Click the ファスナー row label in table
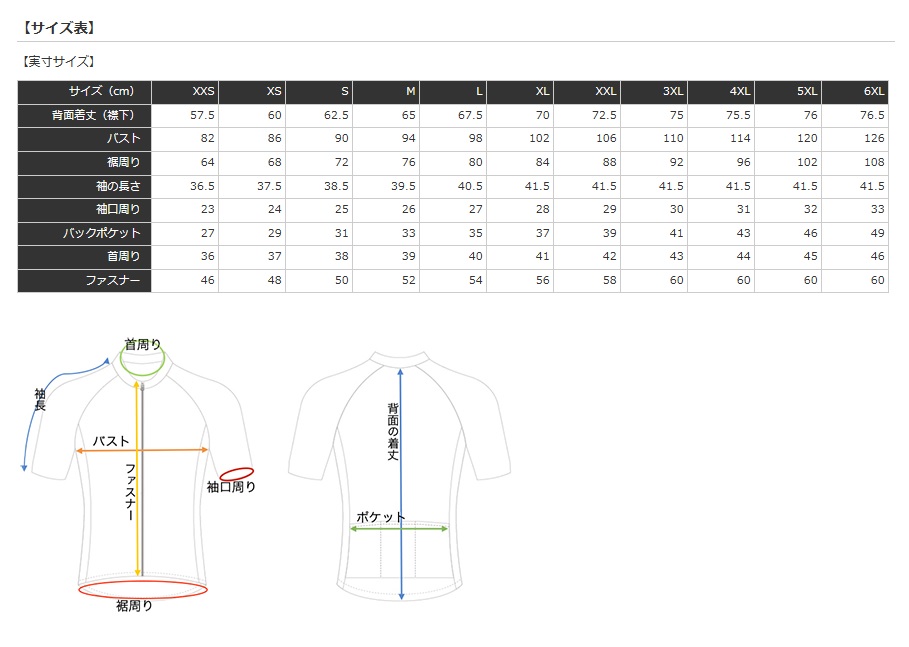 85,281
